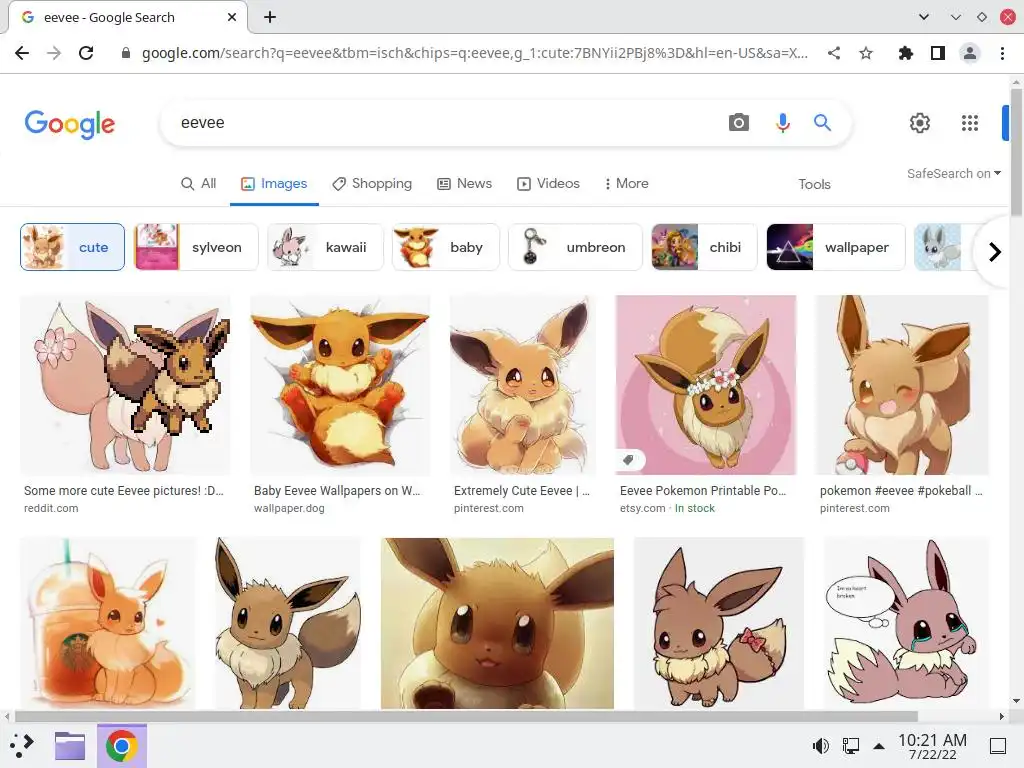Click the scroll-right arrow of horizontal scrollbar
This screenshot has height=768, width=1024.
[x=1002, y=716]
